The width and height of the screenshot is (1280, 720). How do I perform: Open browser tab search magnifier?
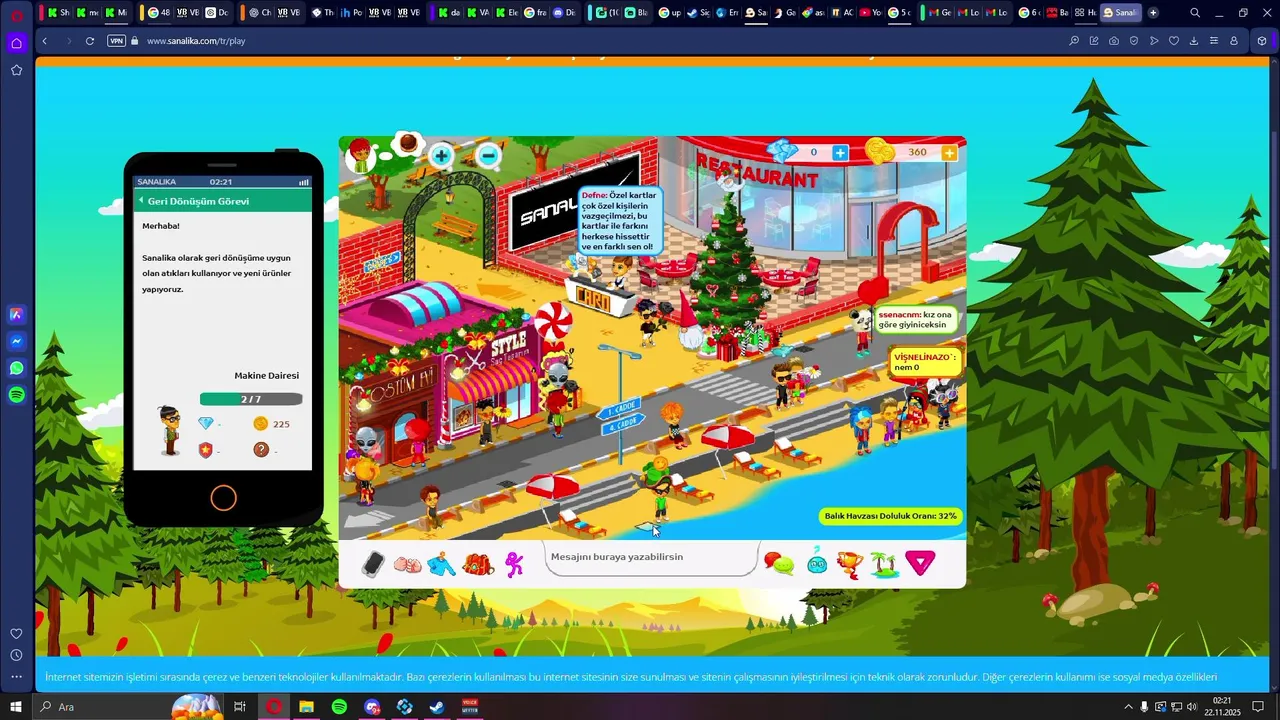tap(1195, 13)
